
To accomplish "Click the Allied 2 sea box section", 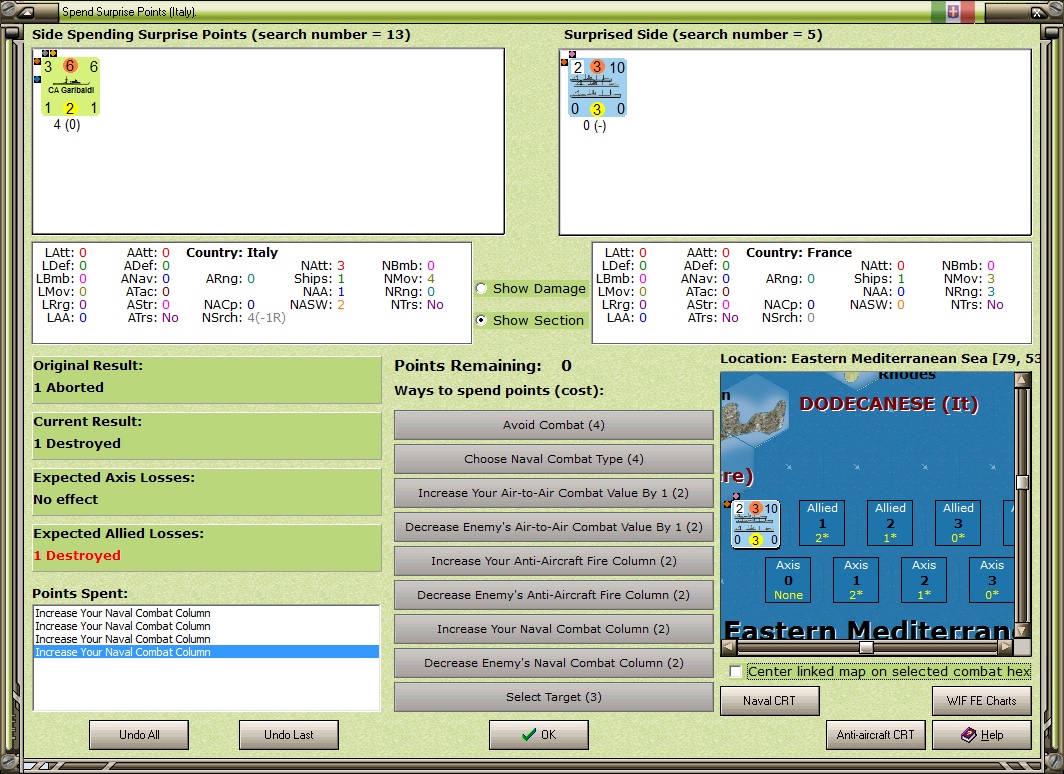I will (x=890, y=522).
